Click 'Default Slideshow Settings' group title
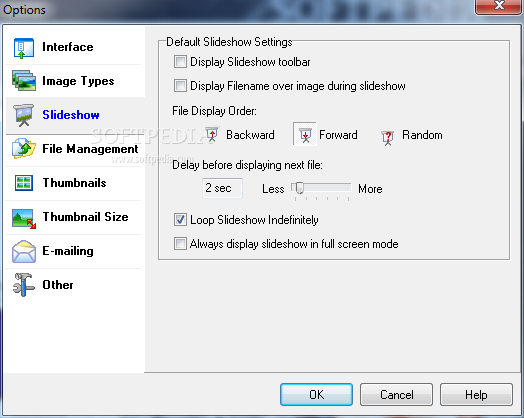This screenshot has height=418, width=524. 229,42
